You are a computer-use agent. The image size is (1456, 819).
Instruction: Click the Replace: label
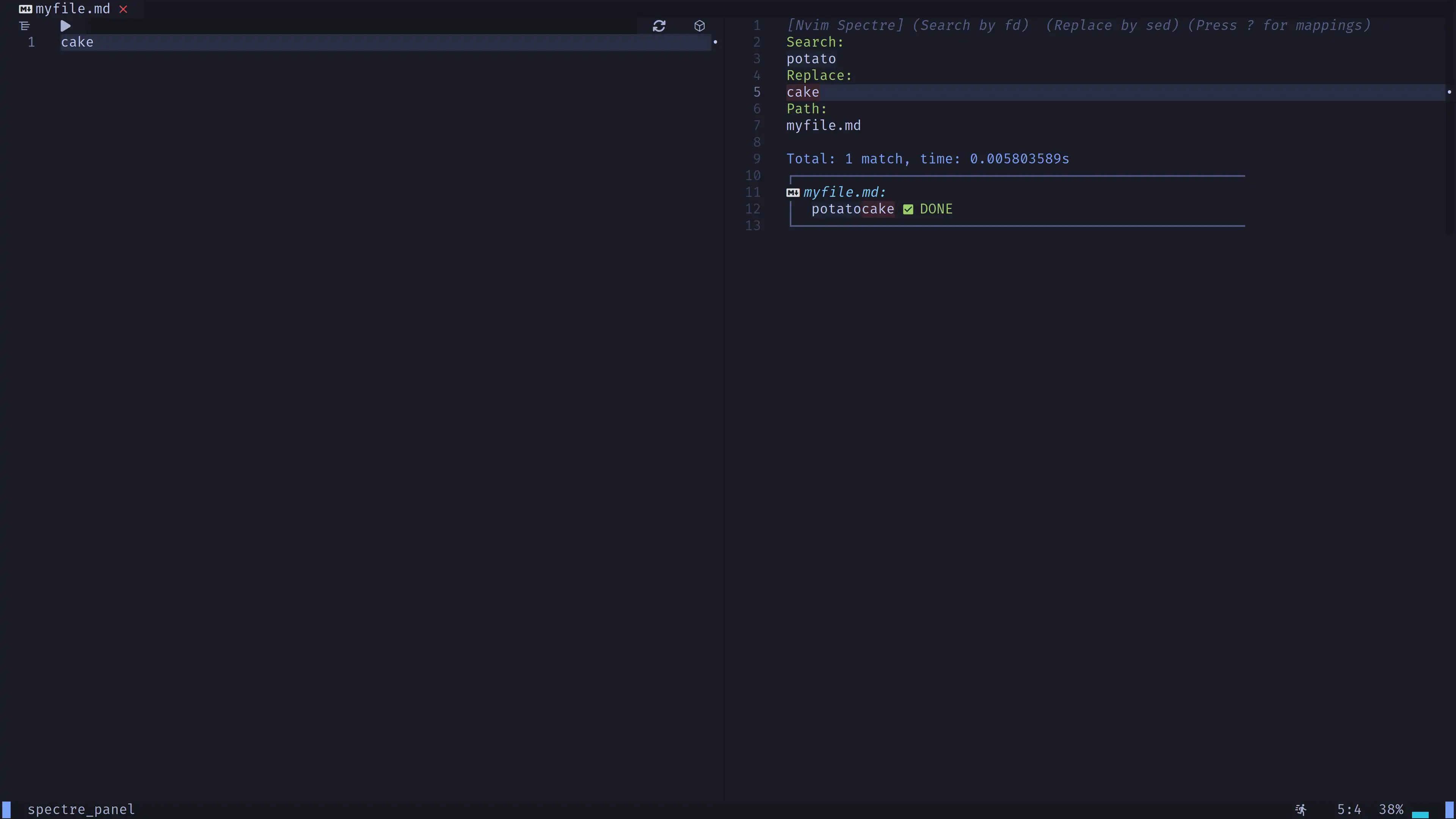click(819, 75)
